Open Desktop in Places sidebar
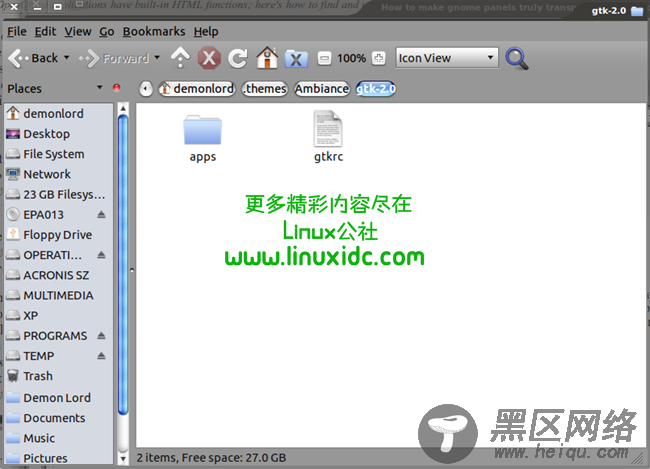650x469 pixels. coord(58,134)
